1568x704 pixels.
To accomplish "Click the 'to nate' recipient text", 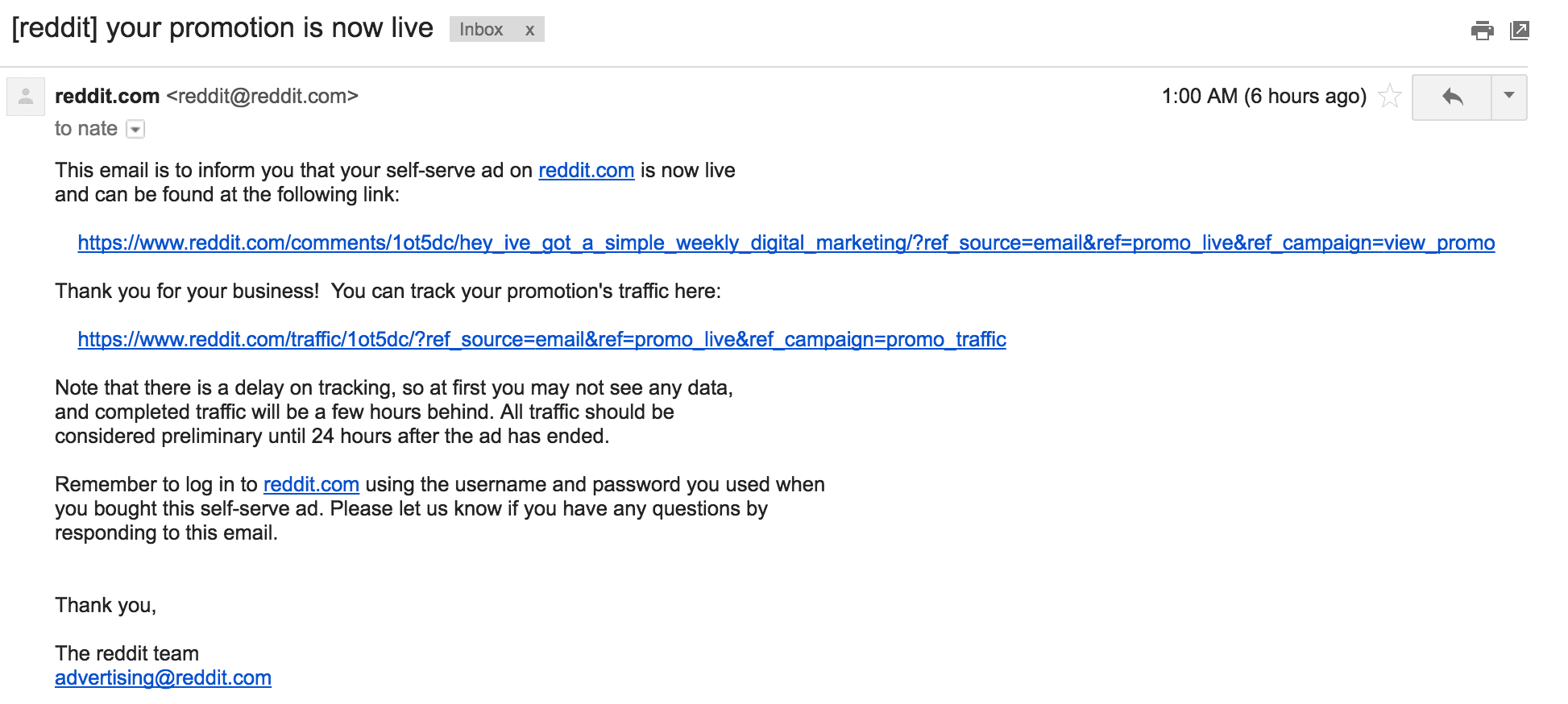I will [86, 129].
